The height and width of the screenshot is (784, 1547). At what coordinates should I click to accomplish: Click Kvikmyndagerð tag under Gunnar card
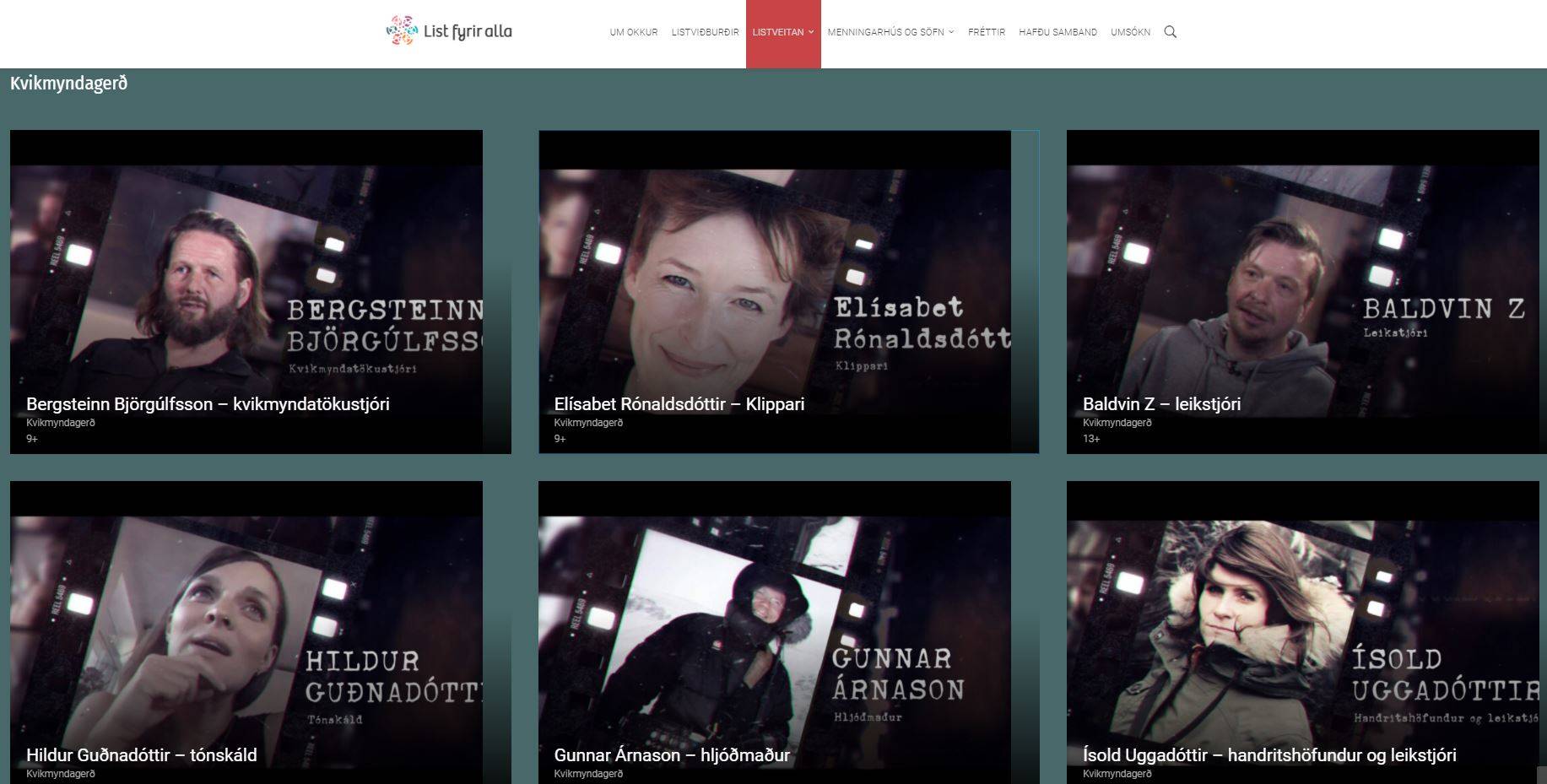click(588, 774)
